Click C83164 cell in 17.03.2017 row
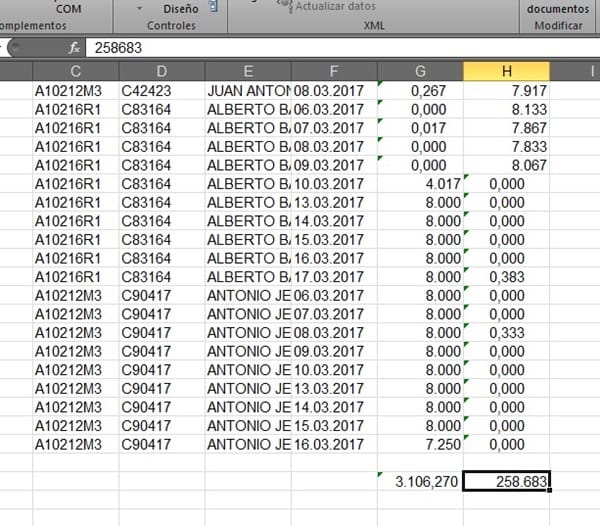600x526 pixels. pos(162,277)
